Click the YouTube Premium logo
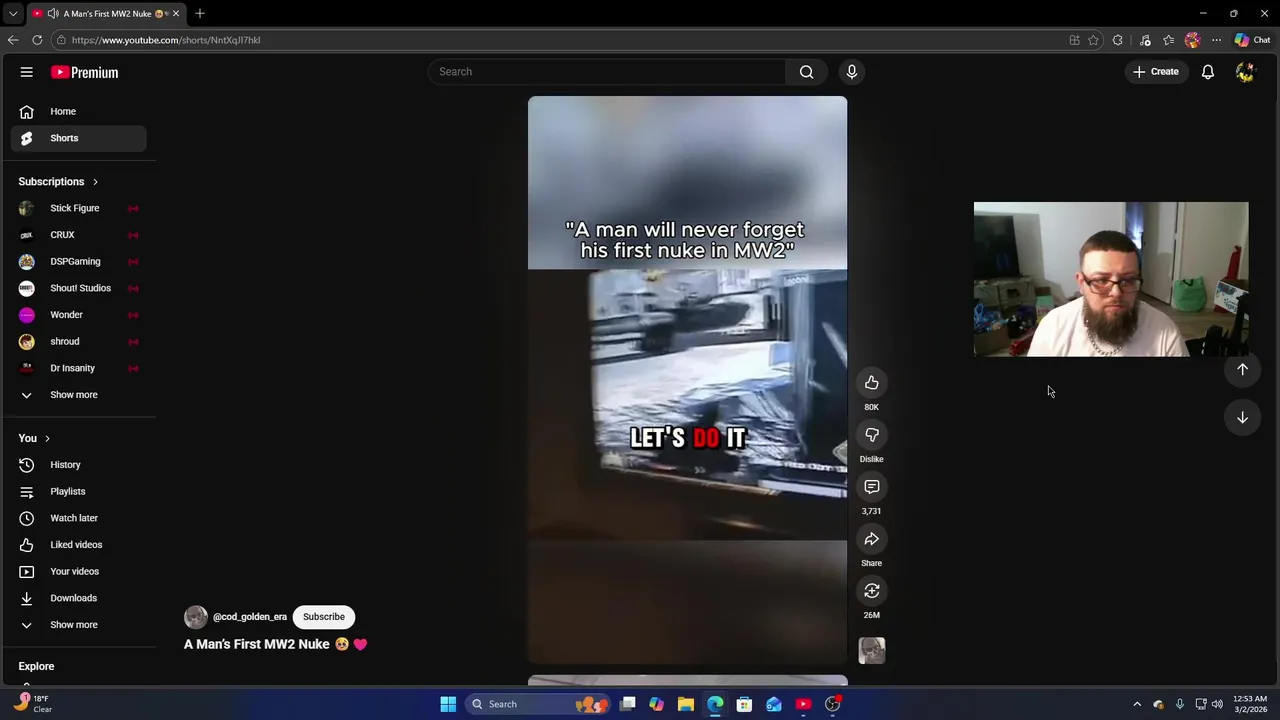The image size is (1280, 720). tap(84, 72)
